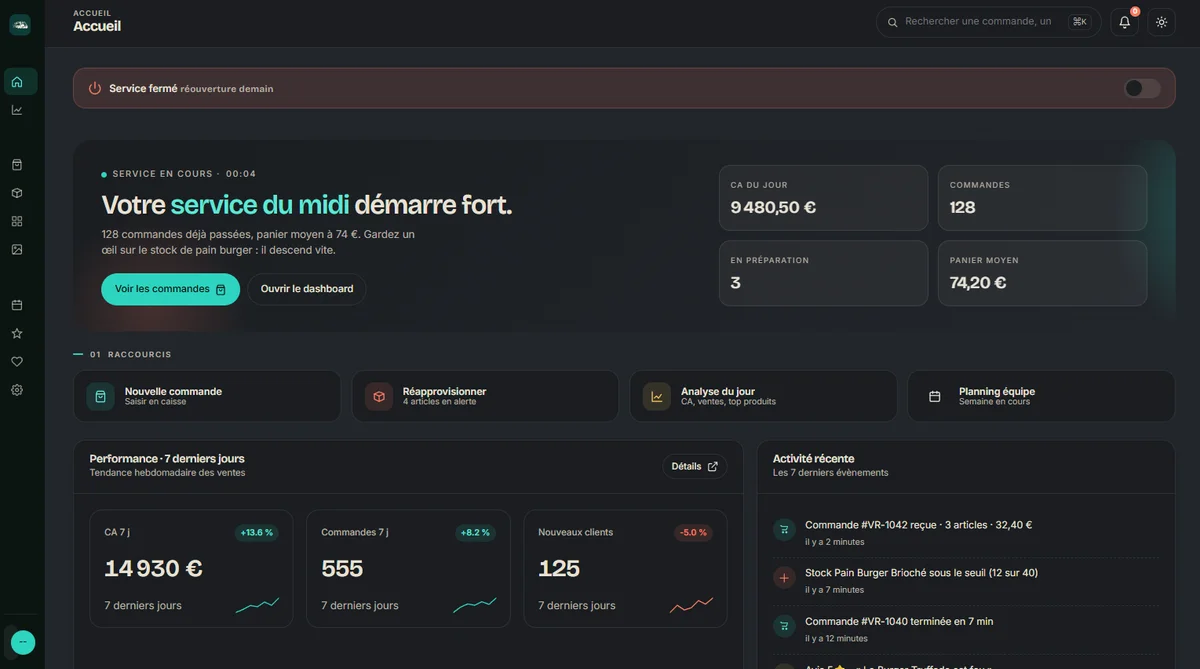Click the -5.0 % badge
1200x669 pixels.
pos(693,533)
